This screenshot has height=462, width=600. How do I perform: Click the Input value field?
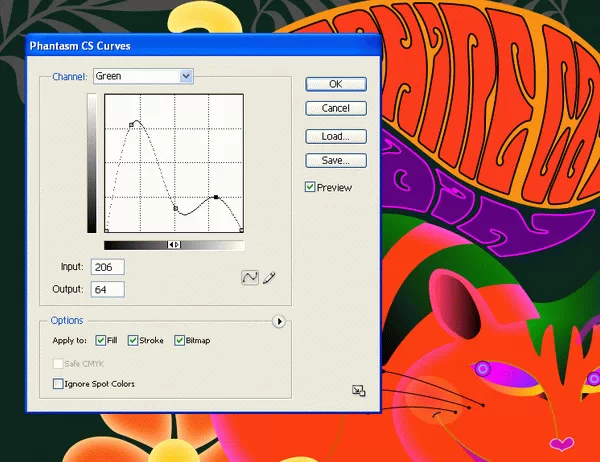tap(107, 268)
